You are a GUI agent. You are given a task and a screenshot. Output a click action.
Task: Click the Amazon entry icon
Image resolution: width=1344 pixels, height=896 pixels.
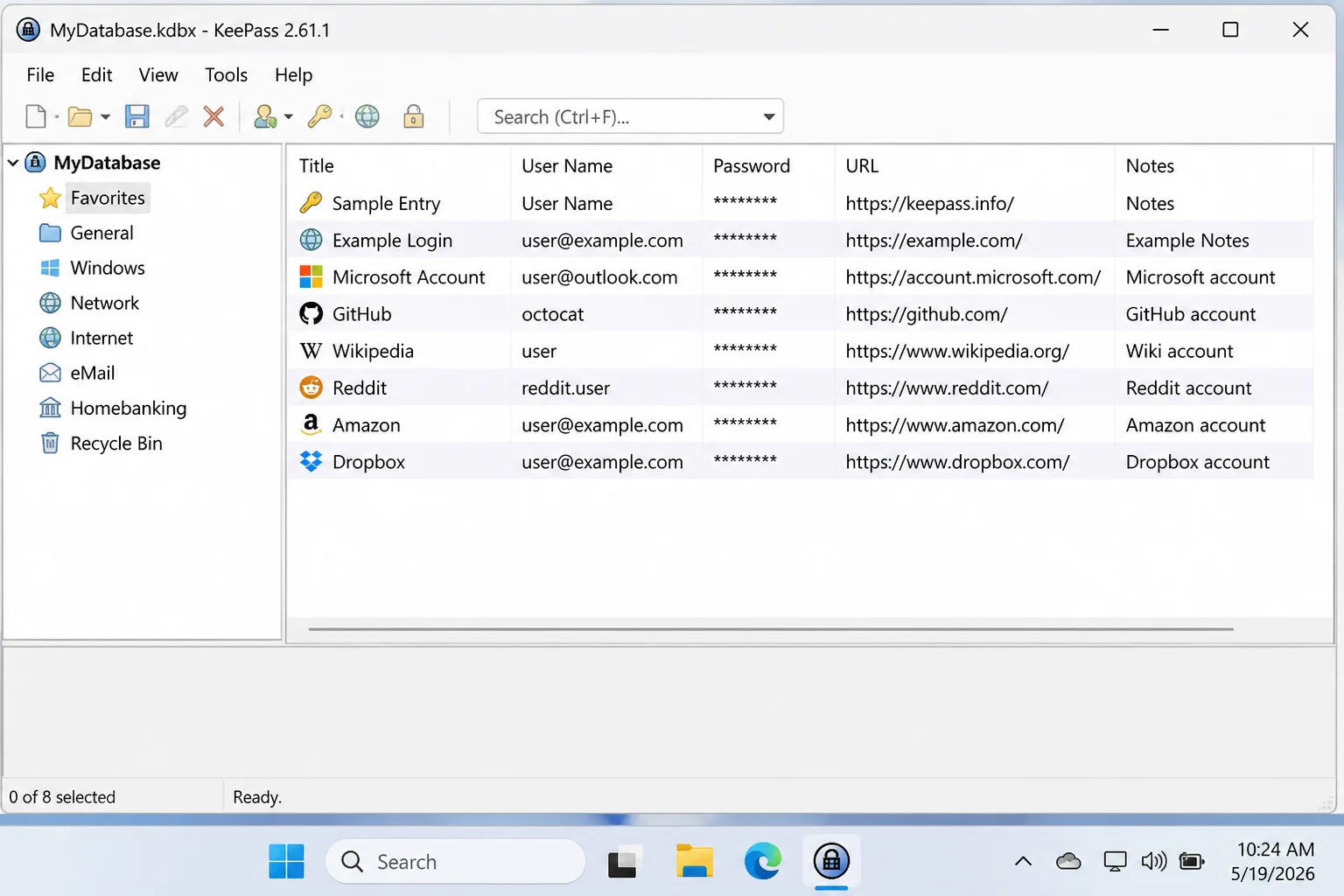pos(311,424)
